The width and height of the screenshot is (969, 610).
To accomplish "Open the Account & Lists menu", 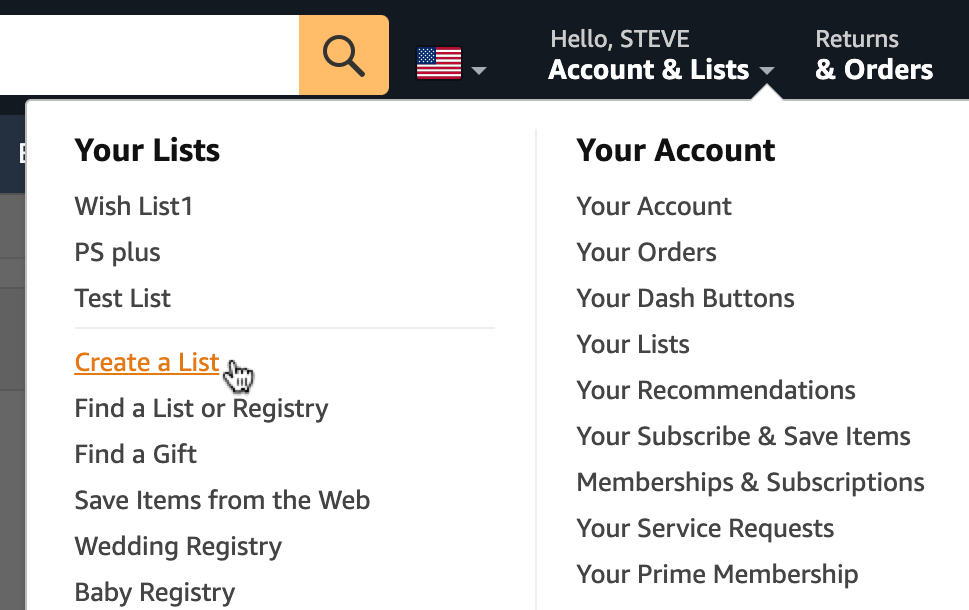I will coord(648,69).
